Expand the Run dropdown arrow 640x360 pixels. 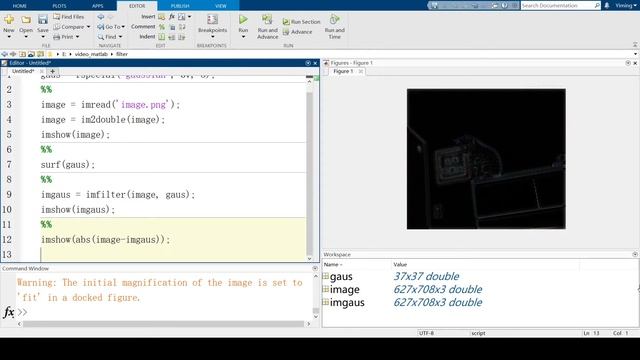pos(243,37)
